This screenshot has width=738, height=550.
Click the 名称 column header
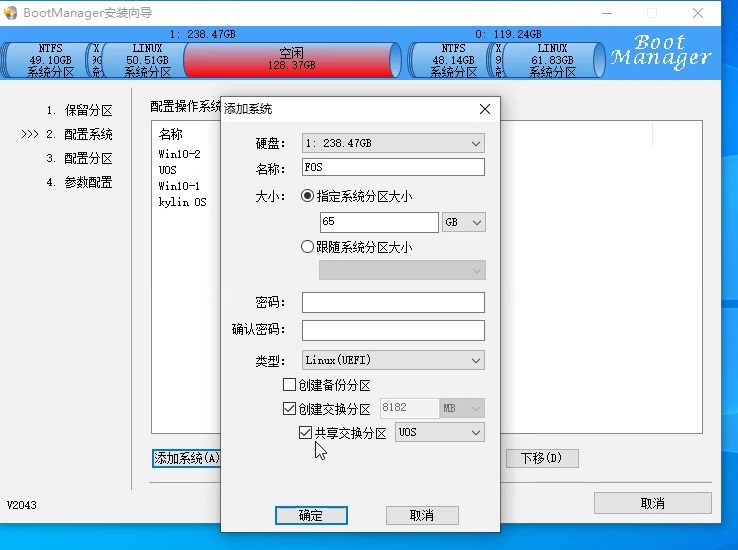(170, 134)
